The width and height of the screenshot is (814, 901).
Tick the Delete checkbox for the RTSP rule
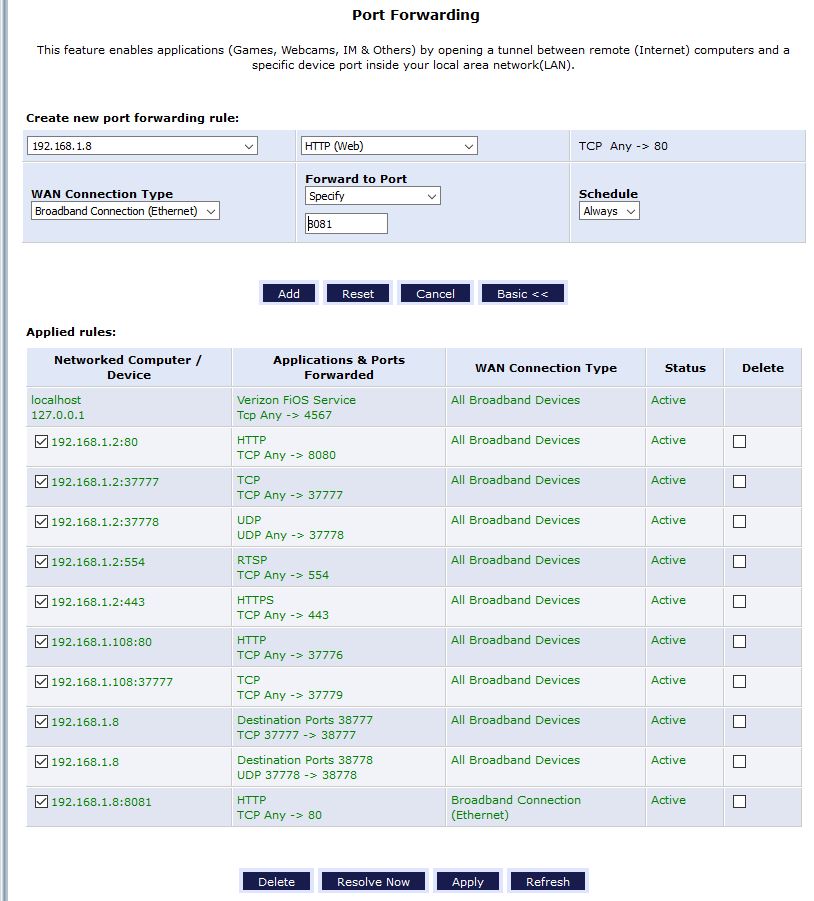coord(739,561)
